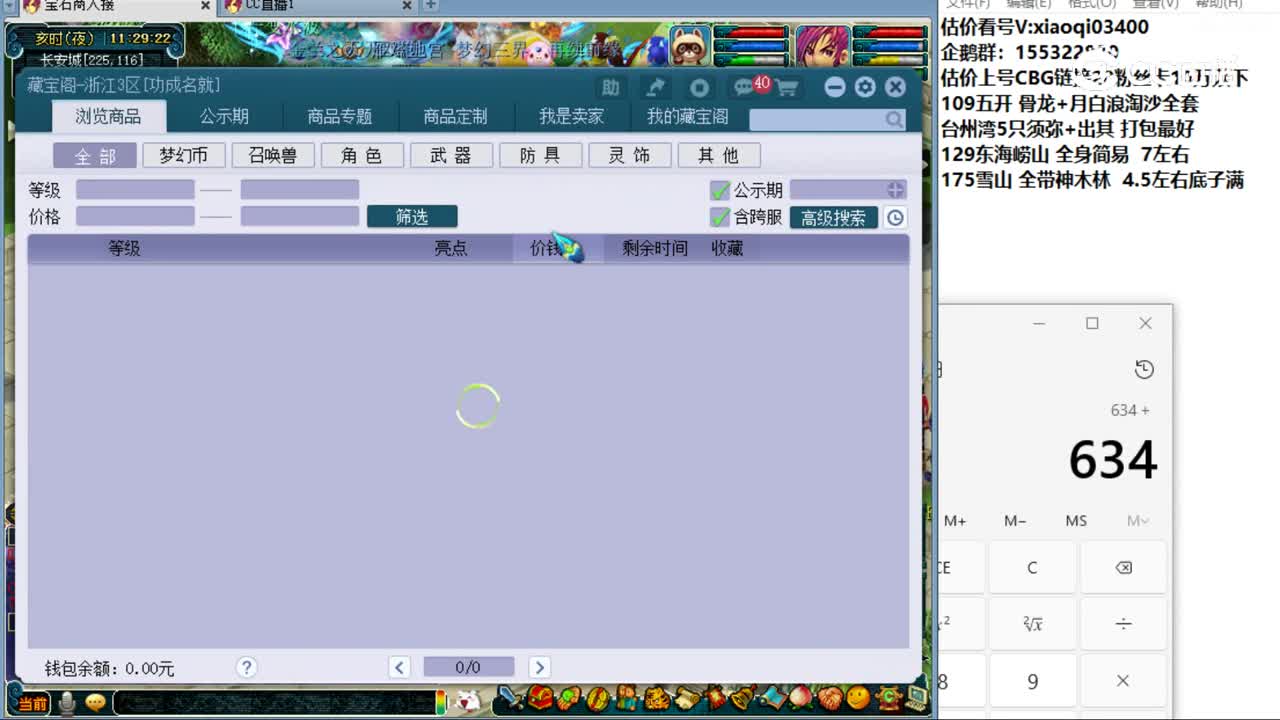The height and width of the screenshot is (720, 1280).
Task: Open the shopping cart in 藏宝阁
Action: click(x=788, y=87)
